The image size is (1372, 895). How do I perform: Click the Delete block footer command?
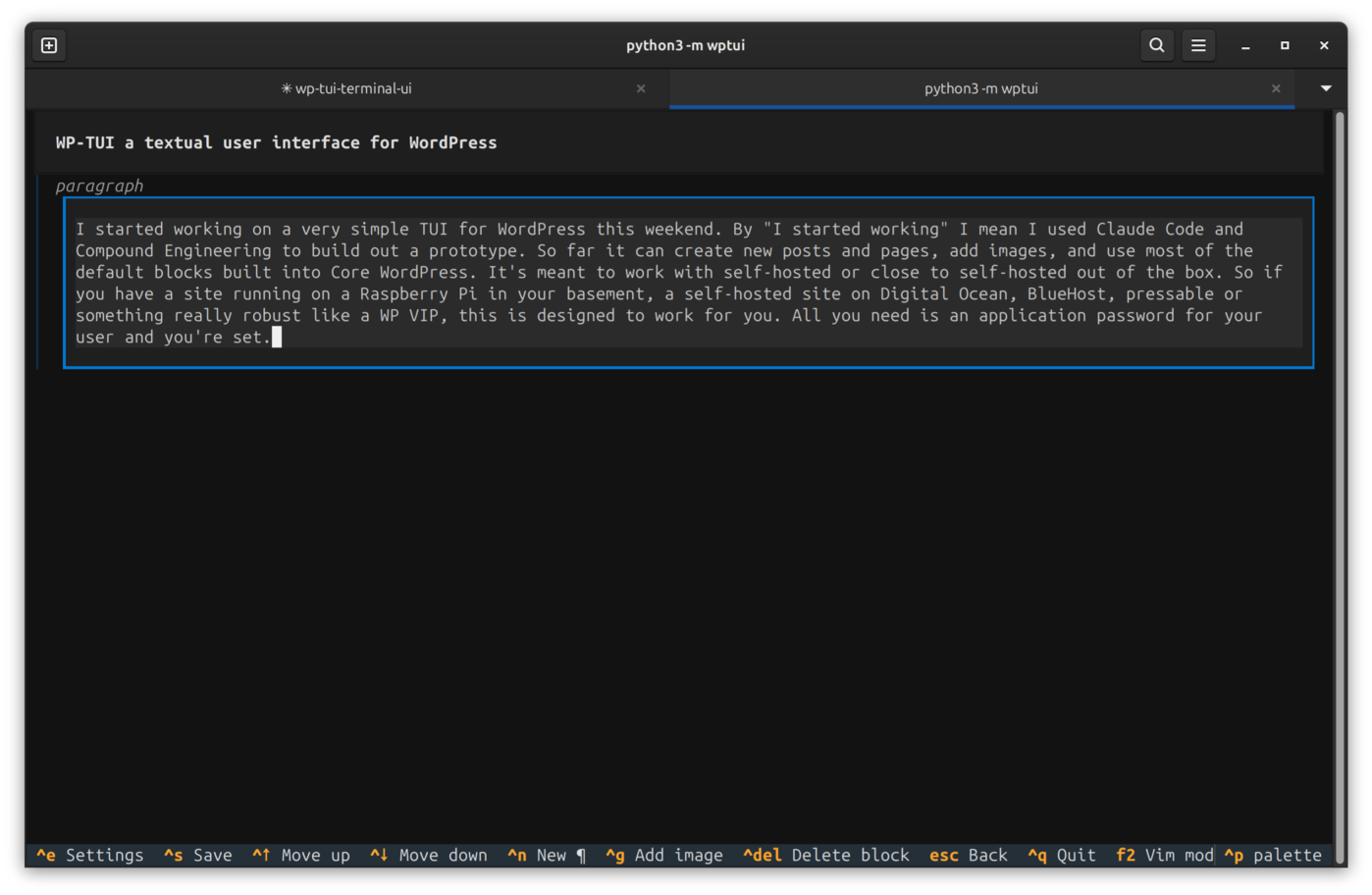click(826, 856)
